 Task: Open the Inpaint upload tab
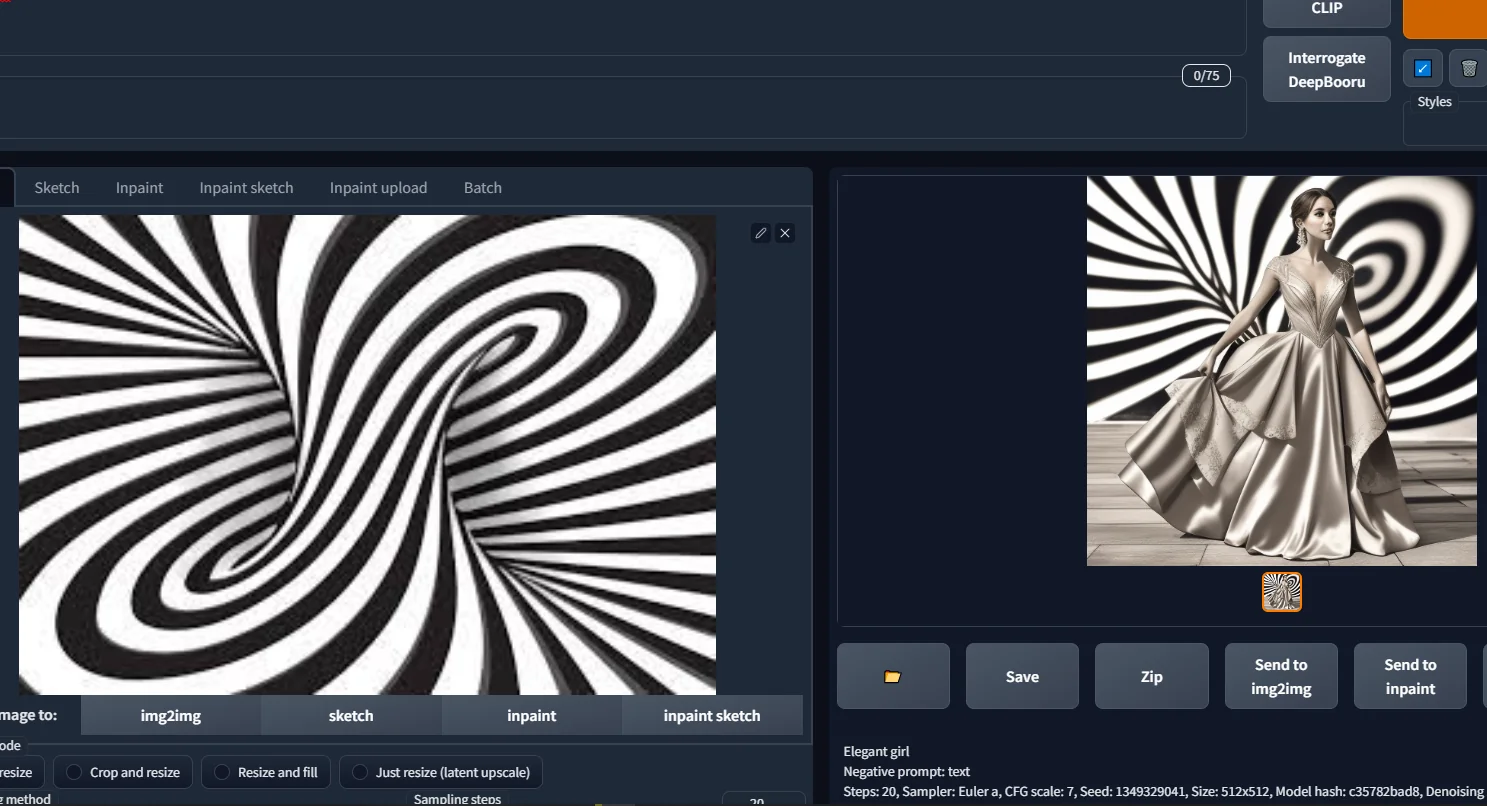coord(378,187)
